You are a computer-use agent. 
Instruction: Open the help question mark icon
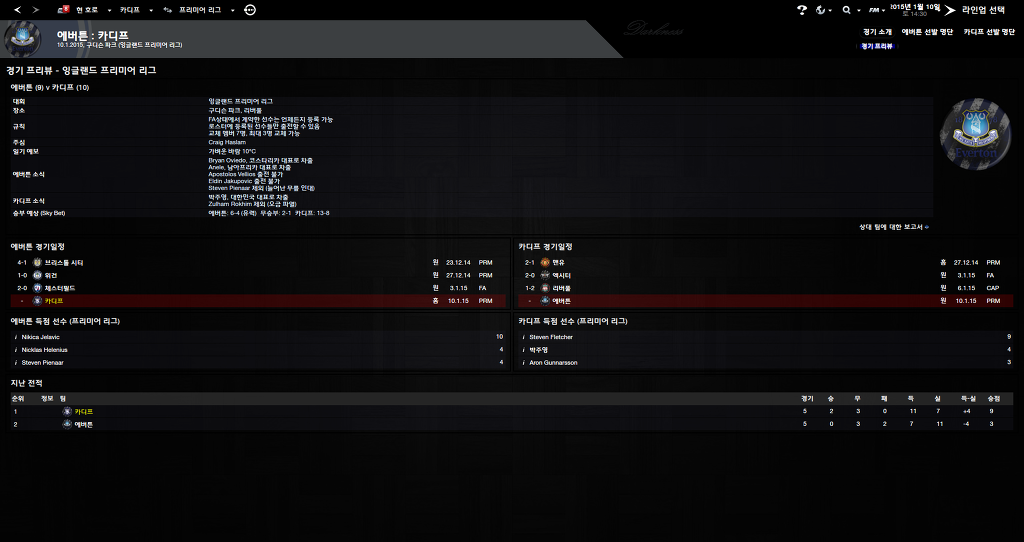tap(802, 9)
